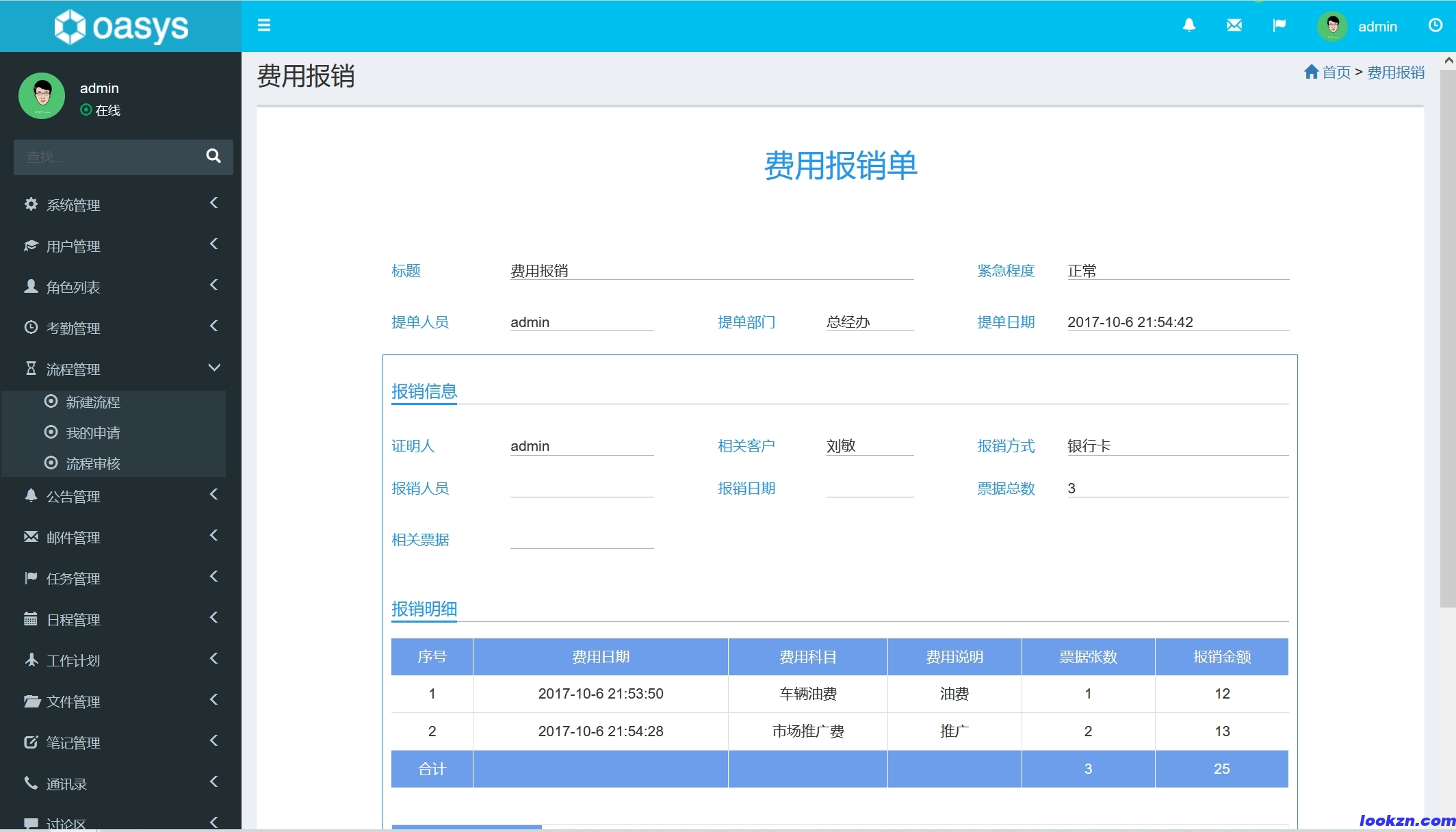The width and height of the screenshot is (1456, 832).
Task: Open mail envelope icon in top bar
Action: 1234,25
